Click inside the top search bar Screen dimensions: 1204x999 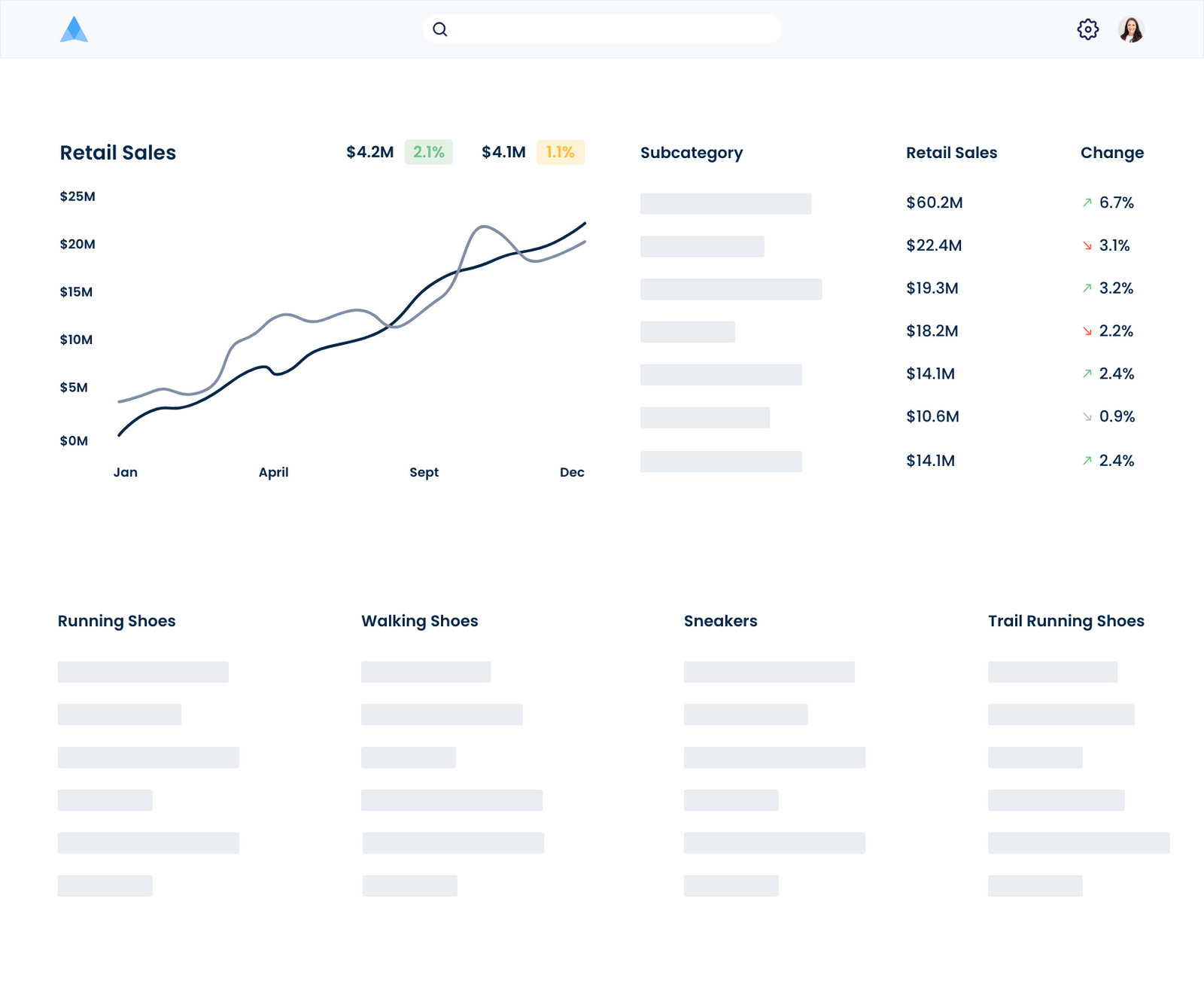point(602,29)
